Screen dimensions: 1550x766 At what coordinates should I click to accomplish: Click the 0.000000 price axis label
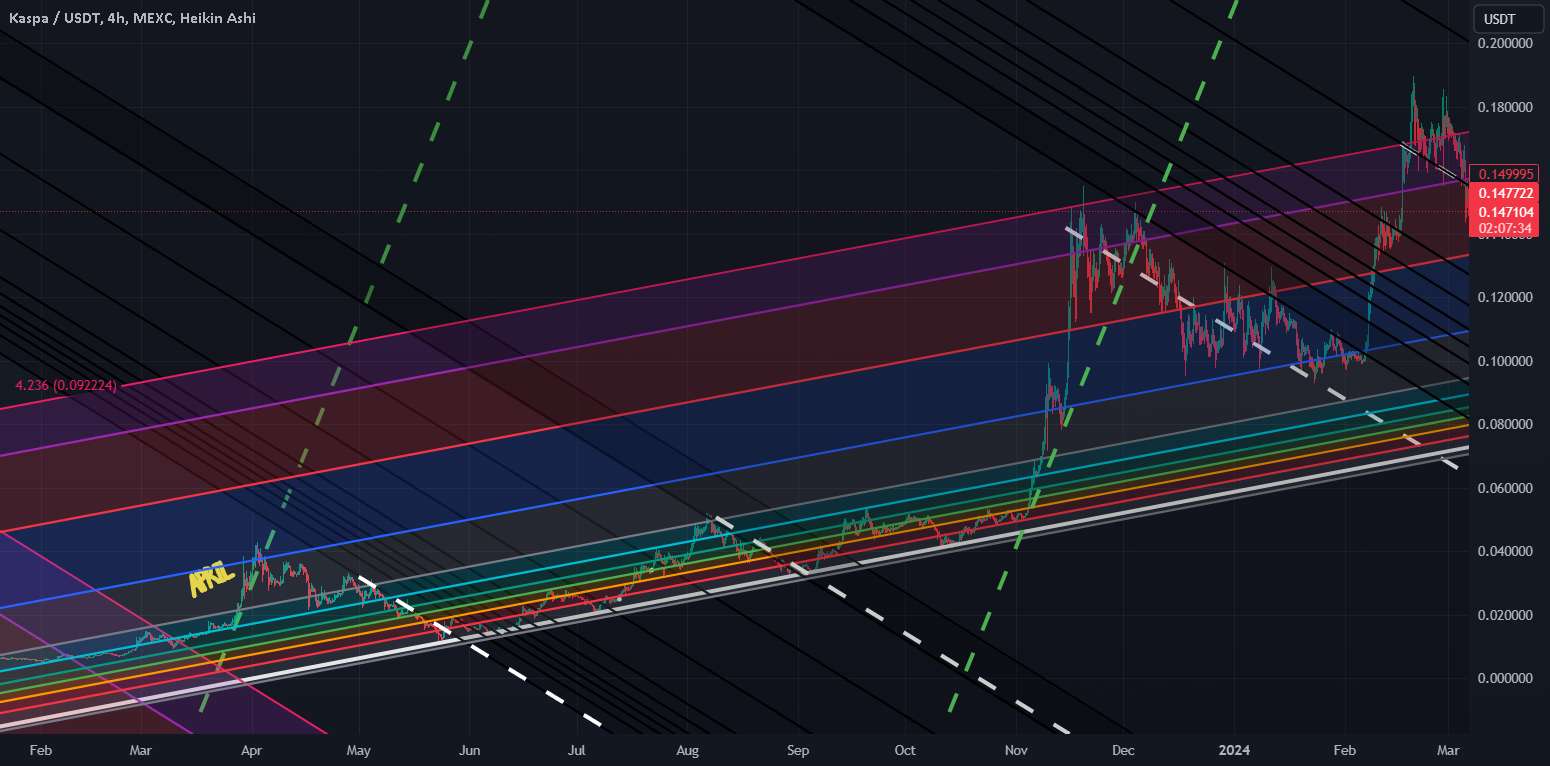(x=1505, y=678)
